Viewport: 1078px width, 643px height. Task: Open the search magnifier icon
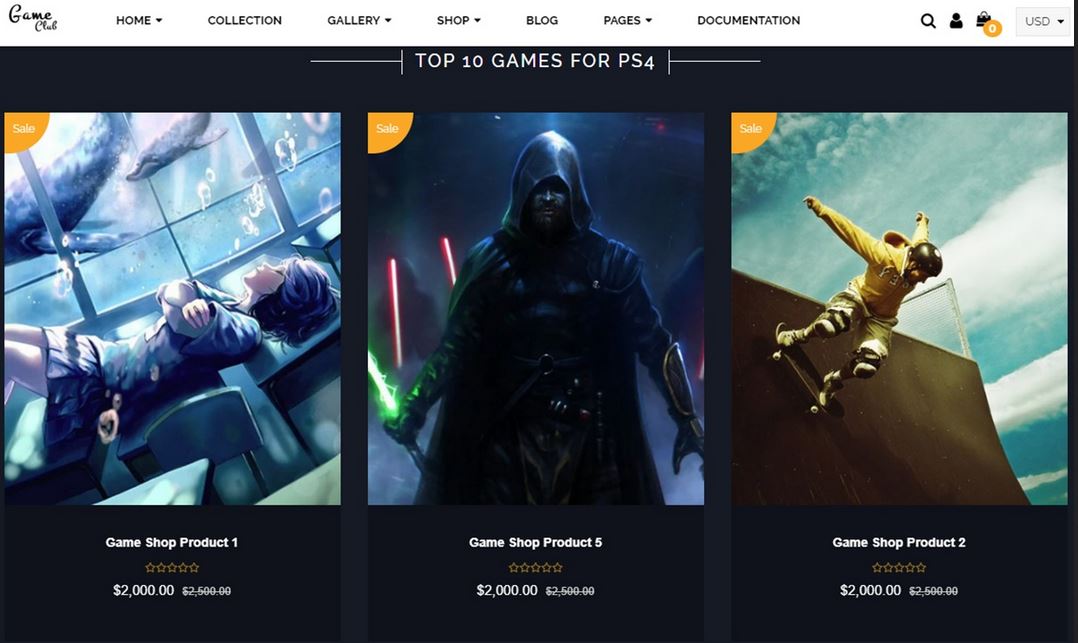tap(928, 21)
